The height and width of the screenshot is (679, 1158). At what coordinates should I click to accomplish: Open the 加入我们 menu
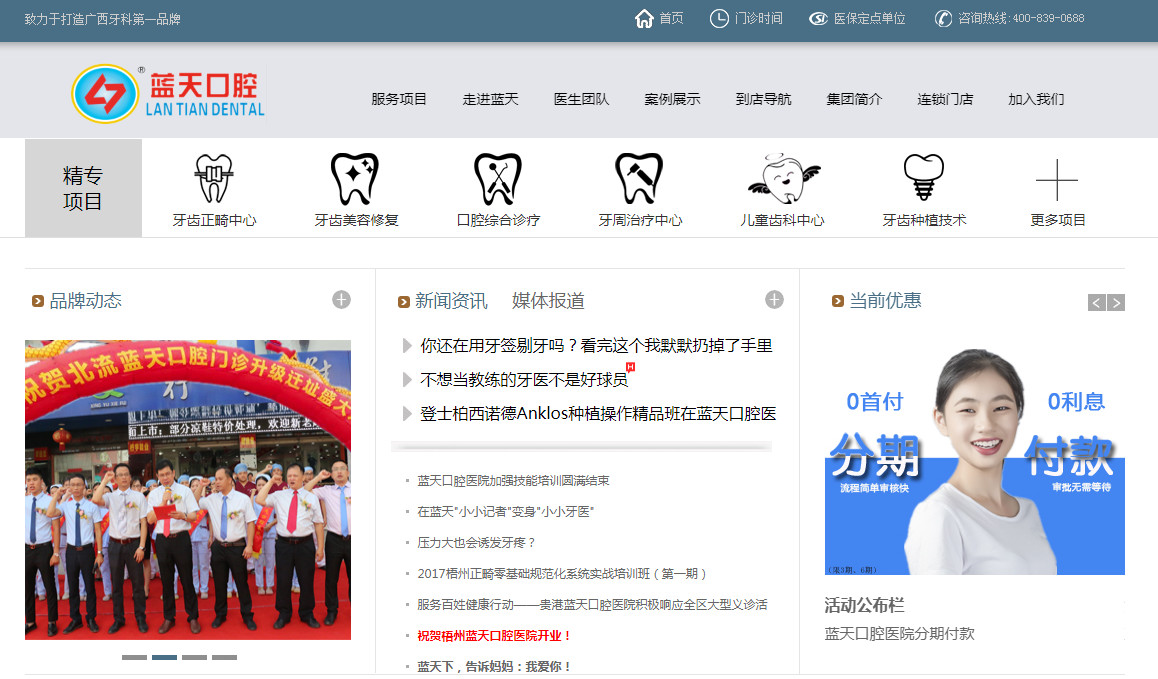pyautogui.click(x=1036, y=99)
